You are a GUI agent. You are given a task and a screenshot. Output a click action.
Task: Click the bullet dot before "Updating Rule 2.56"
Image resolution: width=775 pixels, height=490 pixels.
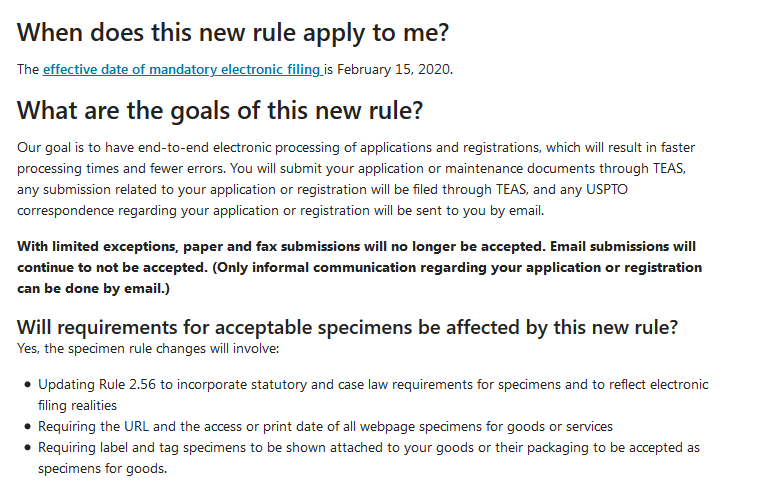pyautogui.click(x=25, y=385)
